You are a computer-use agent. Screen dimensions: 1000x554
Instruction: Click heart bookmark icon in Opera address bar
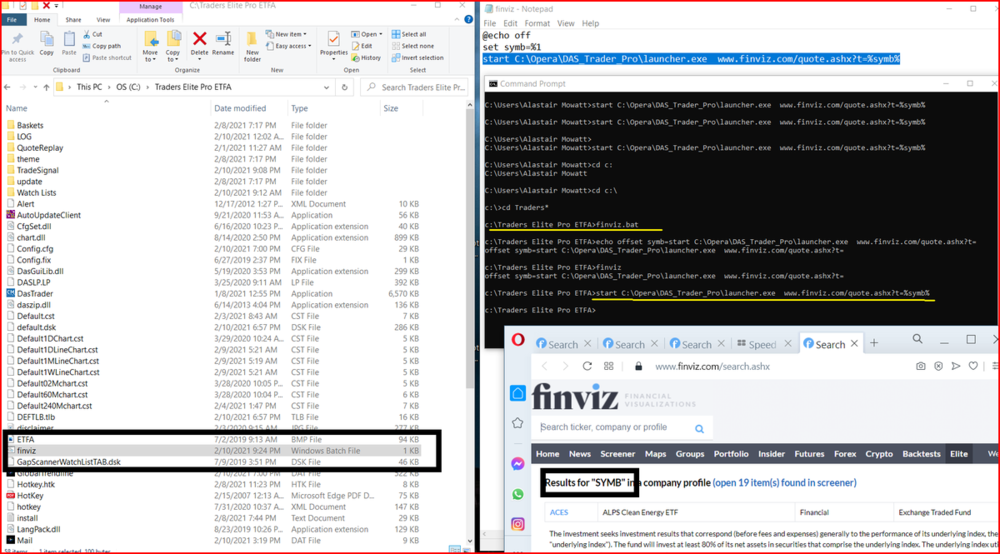[973, 366]
